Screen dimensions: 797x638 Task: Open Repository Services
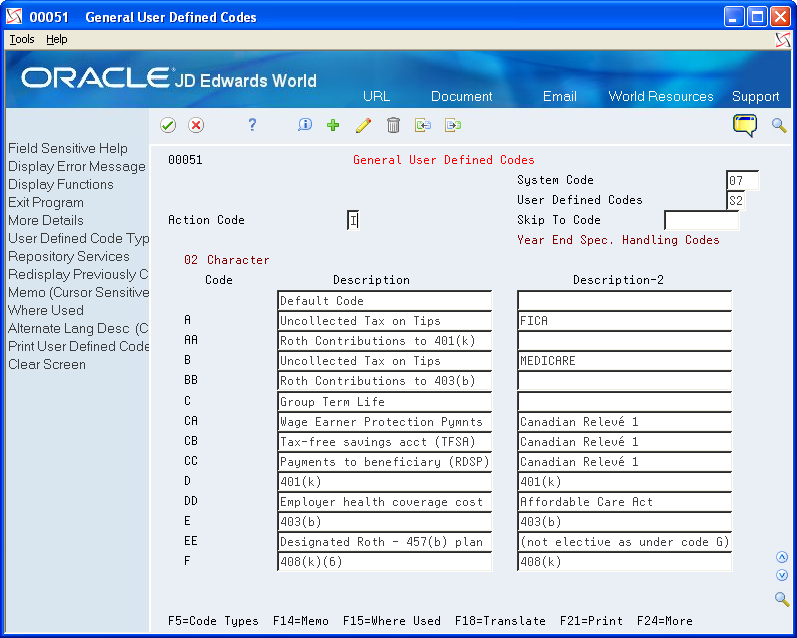click(69, 257)
